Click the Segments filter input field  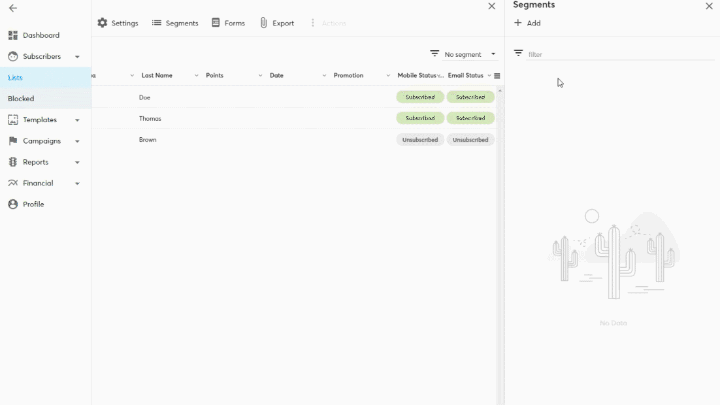pyautogui.click(x=610, y=54)
